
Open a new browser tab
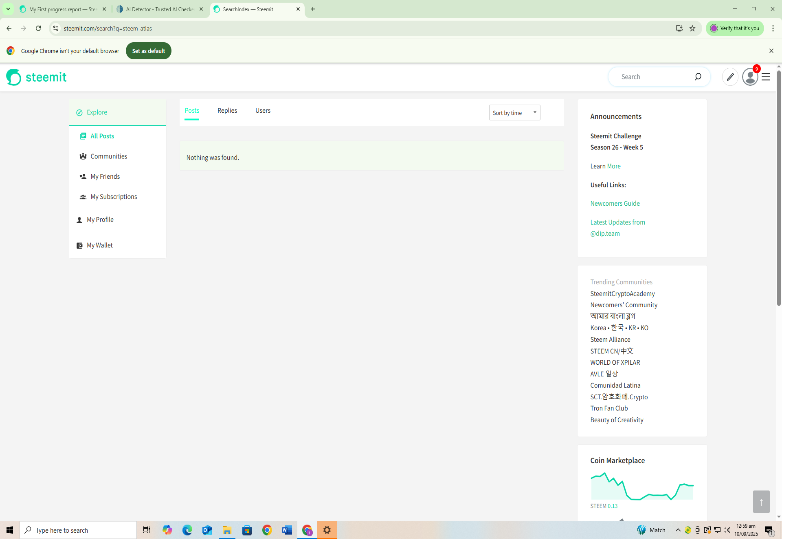point(312,9)
